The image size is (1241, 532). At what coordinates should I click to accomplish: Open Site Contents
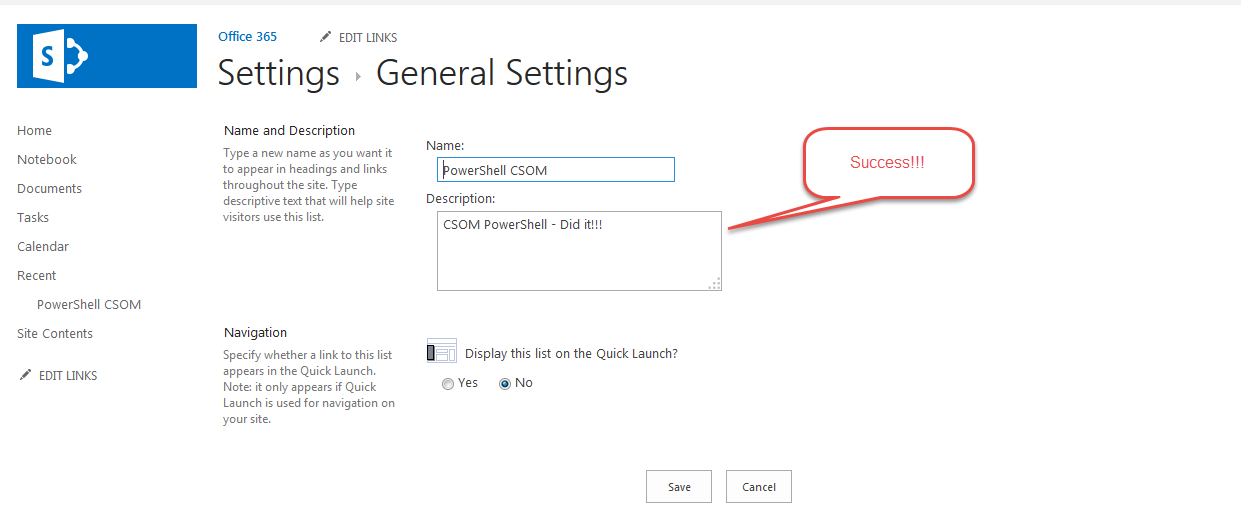(x=55, y=334)
